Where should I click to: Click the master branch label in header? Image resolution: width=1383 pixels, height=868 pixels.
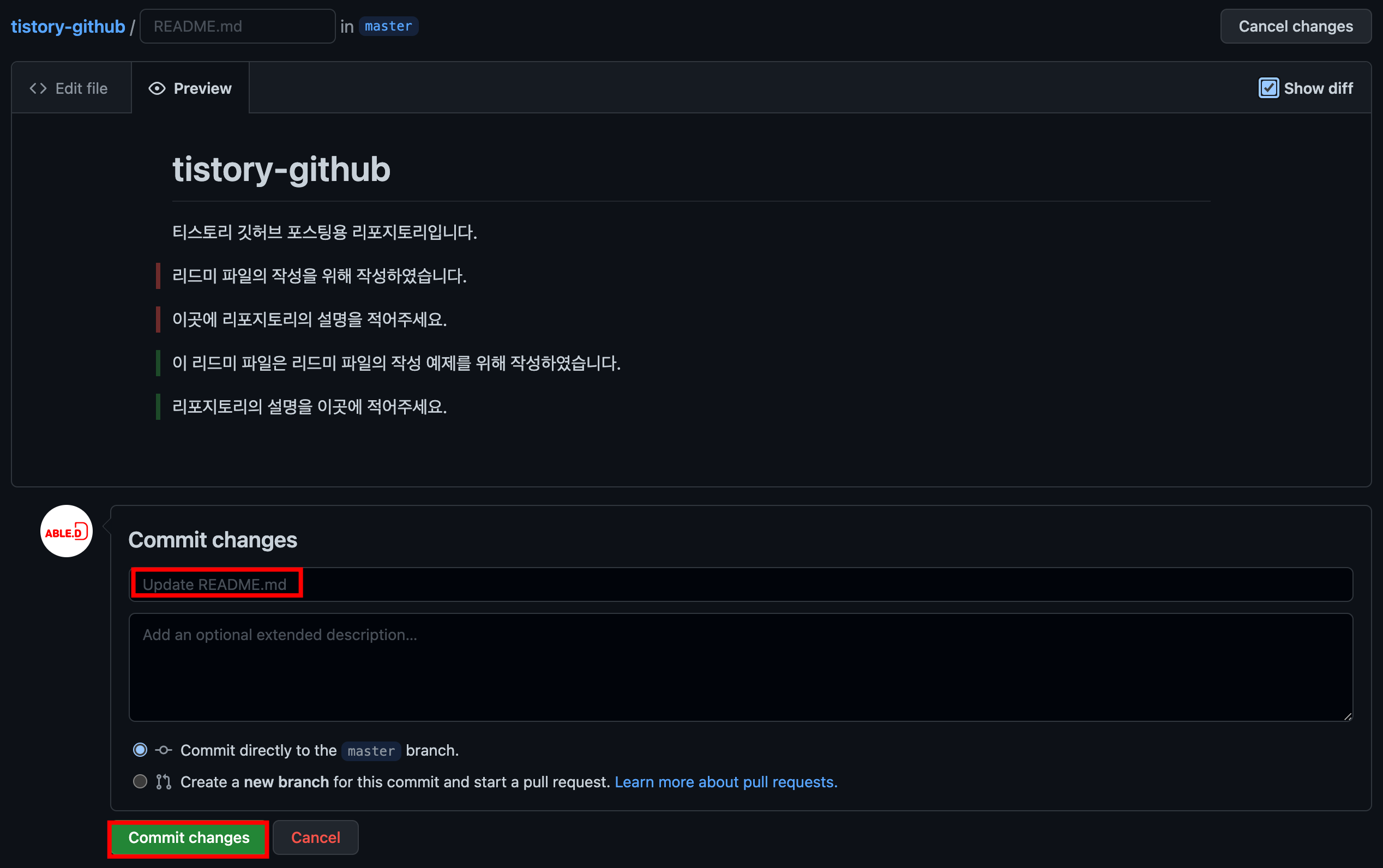(389, 26)
